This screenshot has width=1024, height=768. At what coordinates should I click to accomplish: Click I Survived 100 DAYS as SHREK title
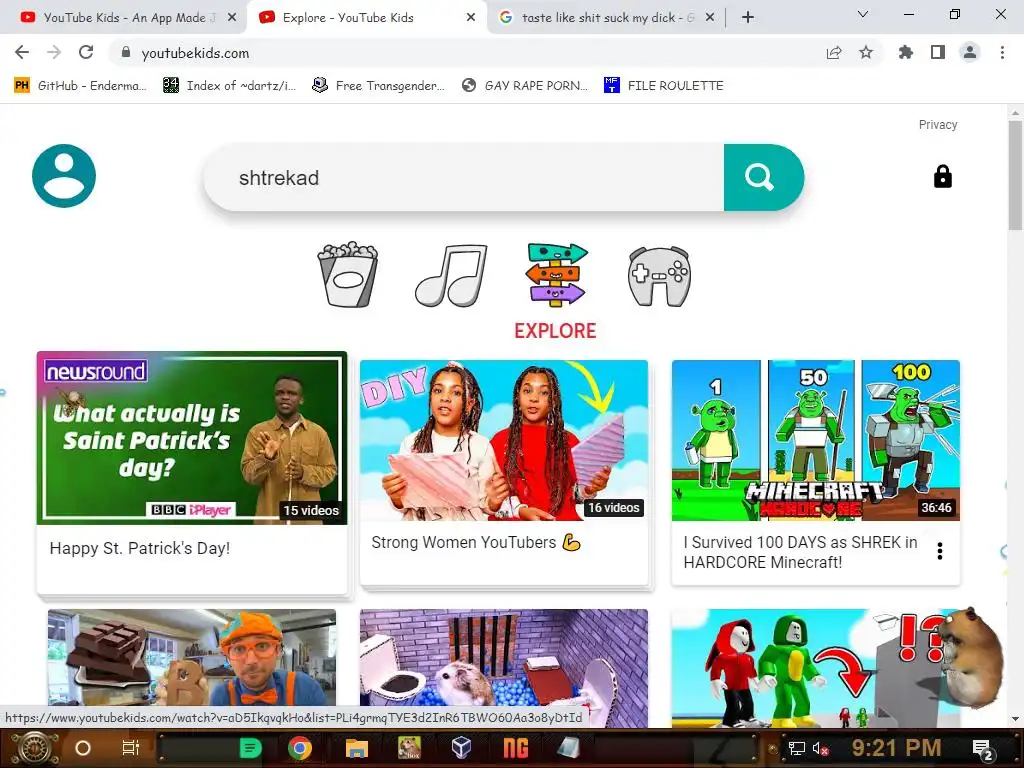[801, 552]
